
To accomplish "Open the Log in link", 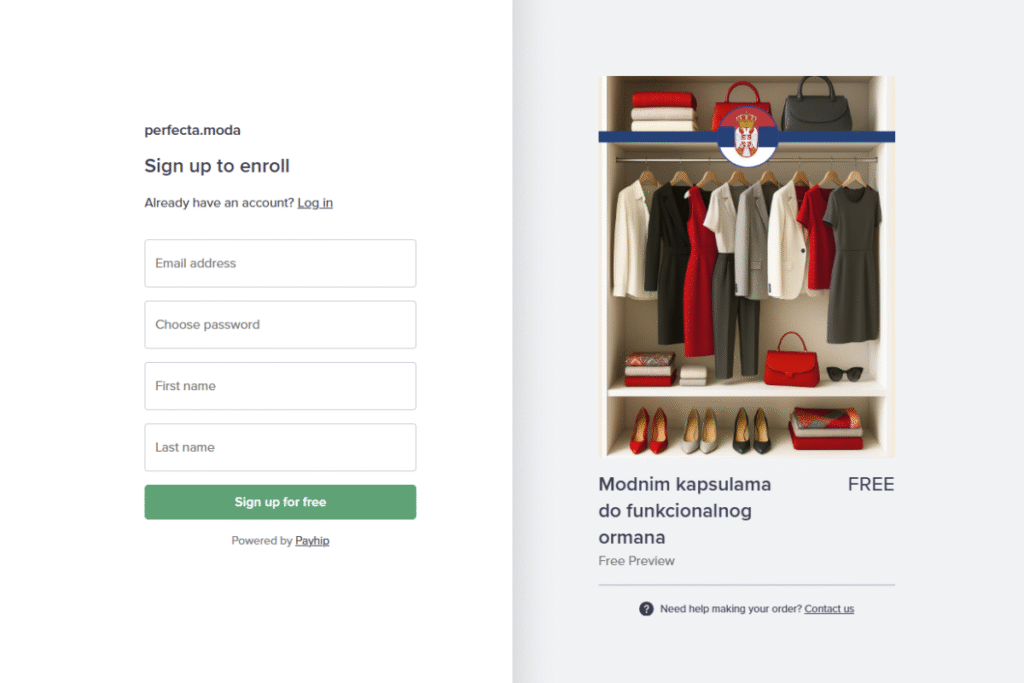I will tap(315, 203).
